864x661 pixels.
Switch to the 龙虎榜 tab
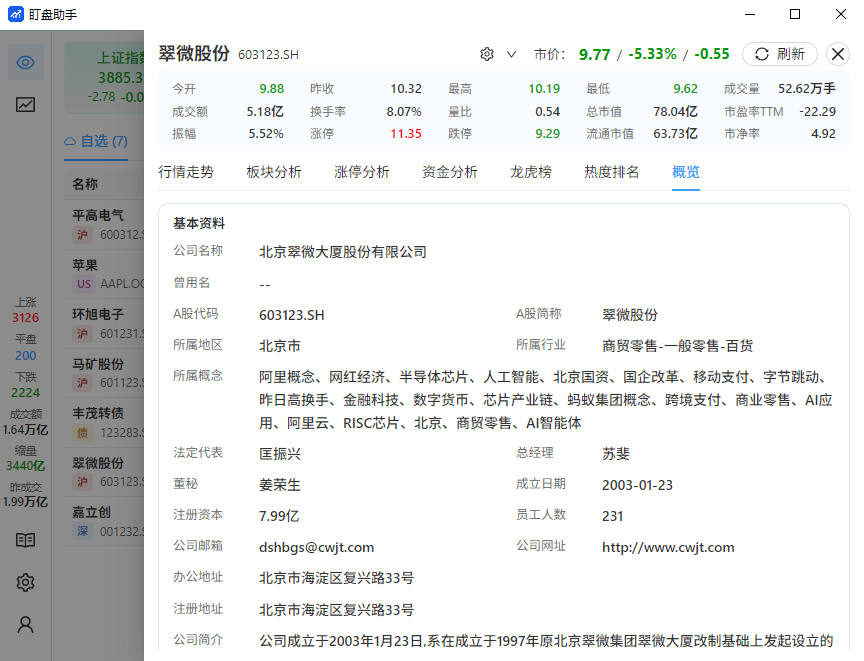tap(531, 172)
